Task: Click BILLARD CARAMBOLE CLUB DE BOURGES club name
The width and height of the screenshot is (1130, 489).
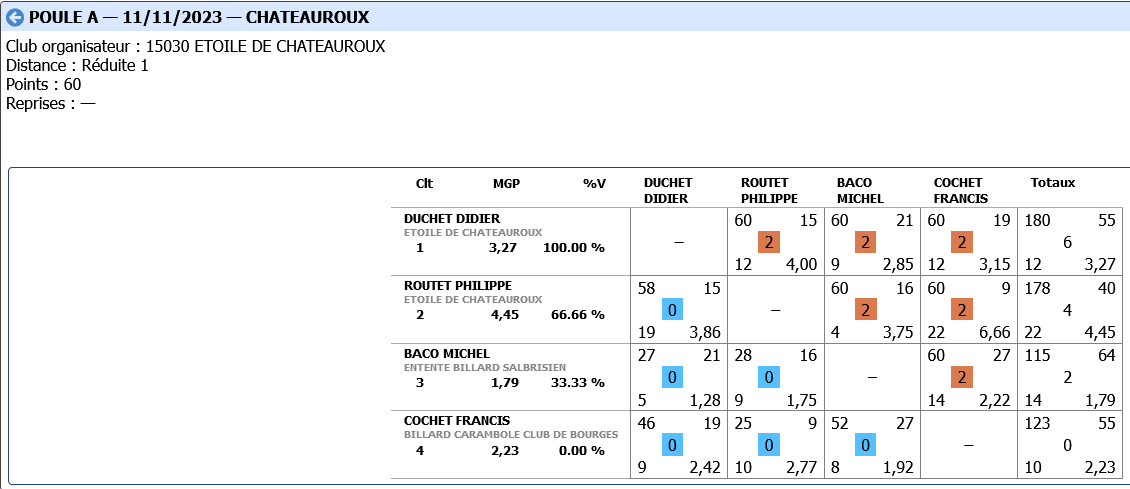Action: tap(511, 434)
